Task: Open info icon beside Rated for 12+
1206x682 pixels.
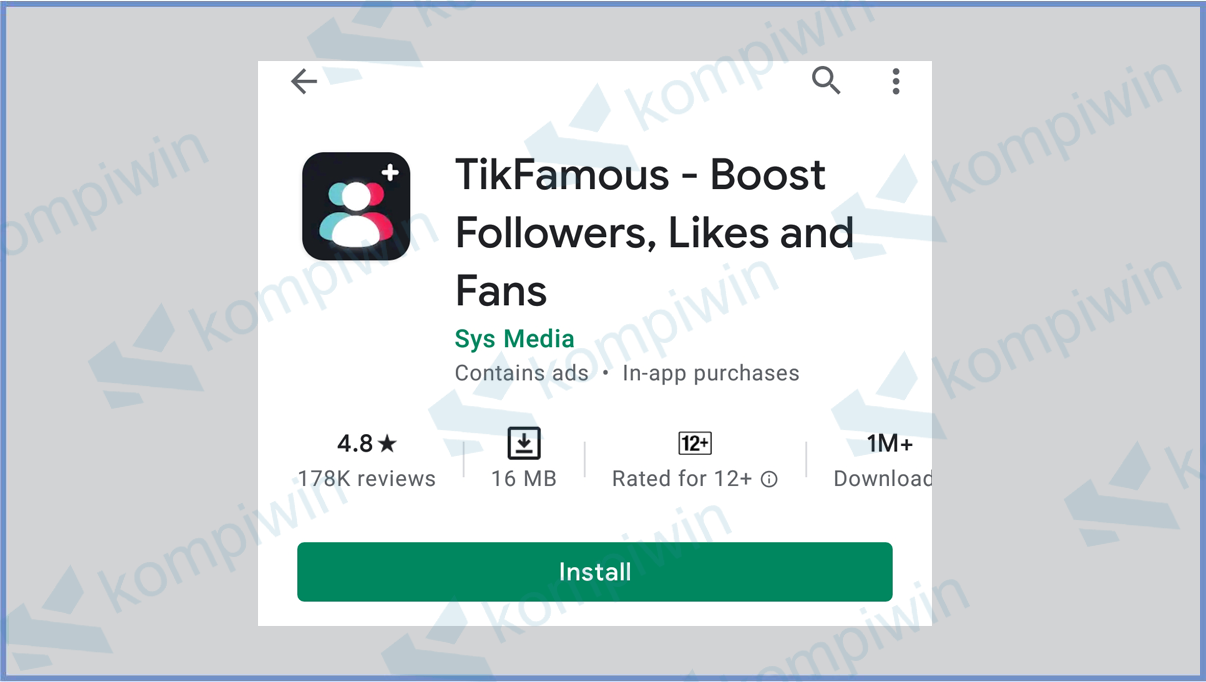Action: [x=769, y=479]
